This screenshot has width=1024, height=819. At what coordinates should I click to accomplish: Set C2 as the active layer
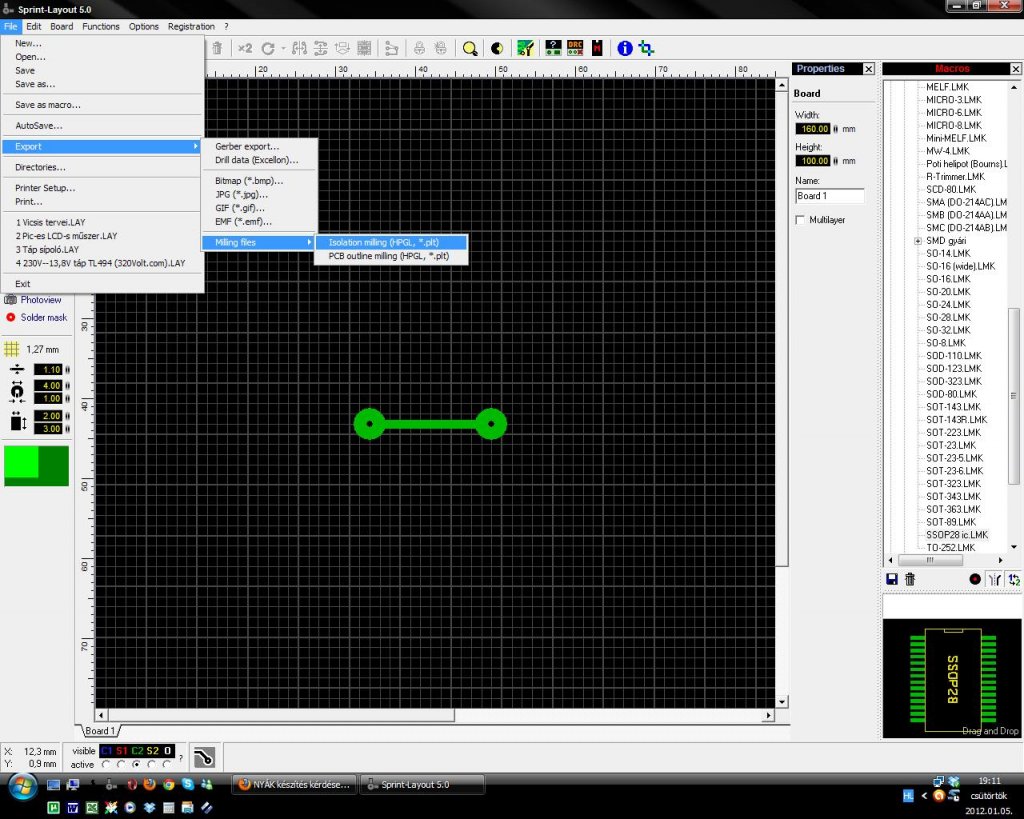pyautogui.click(x=136, y=765)
